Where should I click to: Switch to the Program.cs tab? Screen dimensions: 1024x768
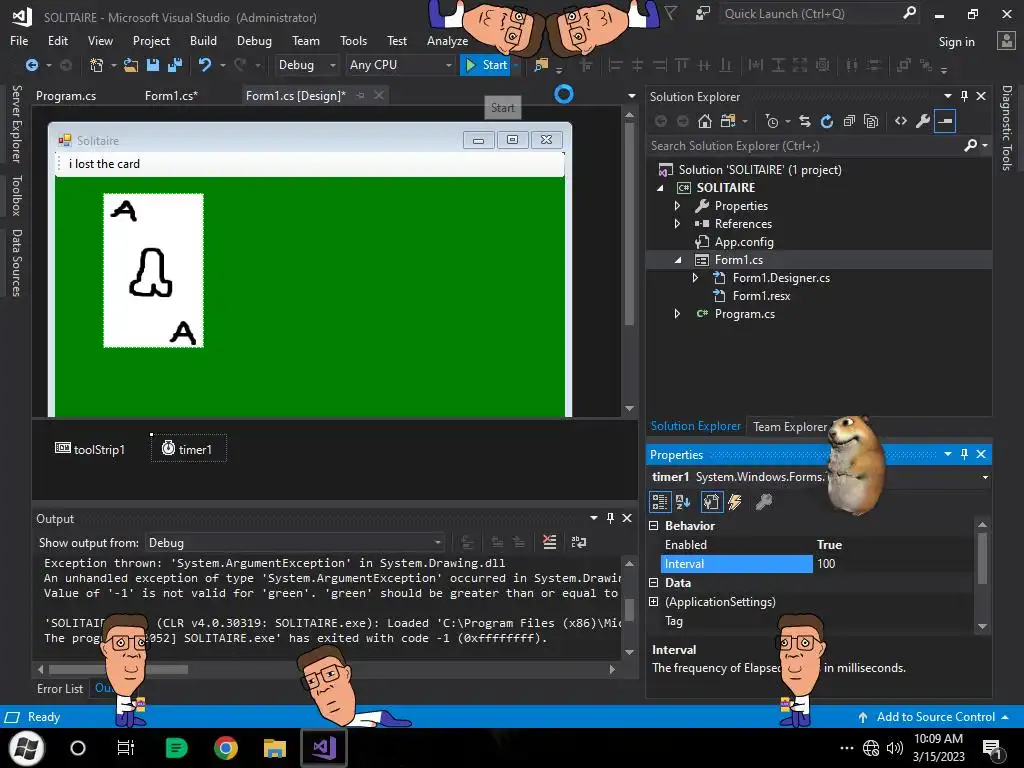click(66, 96)
